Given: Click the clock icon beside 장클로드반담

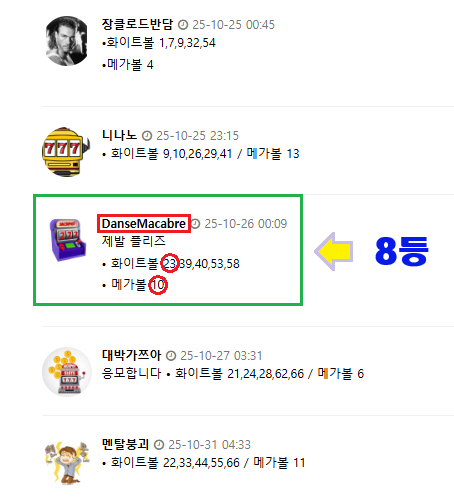Looking at the screenshot, I should point(183,25).
